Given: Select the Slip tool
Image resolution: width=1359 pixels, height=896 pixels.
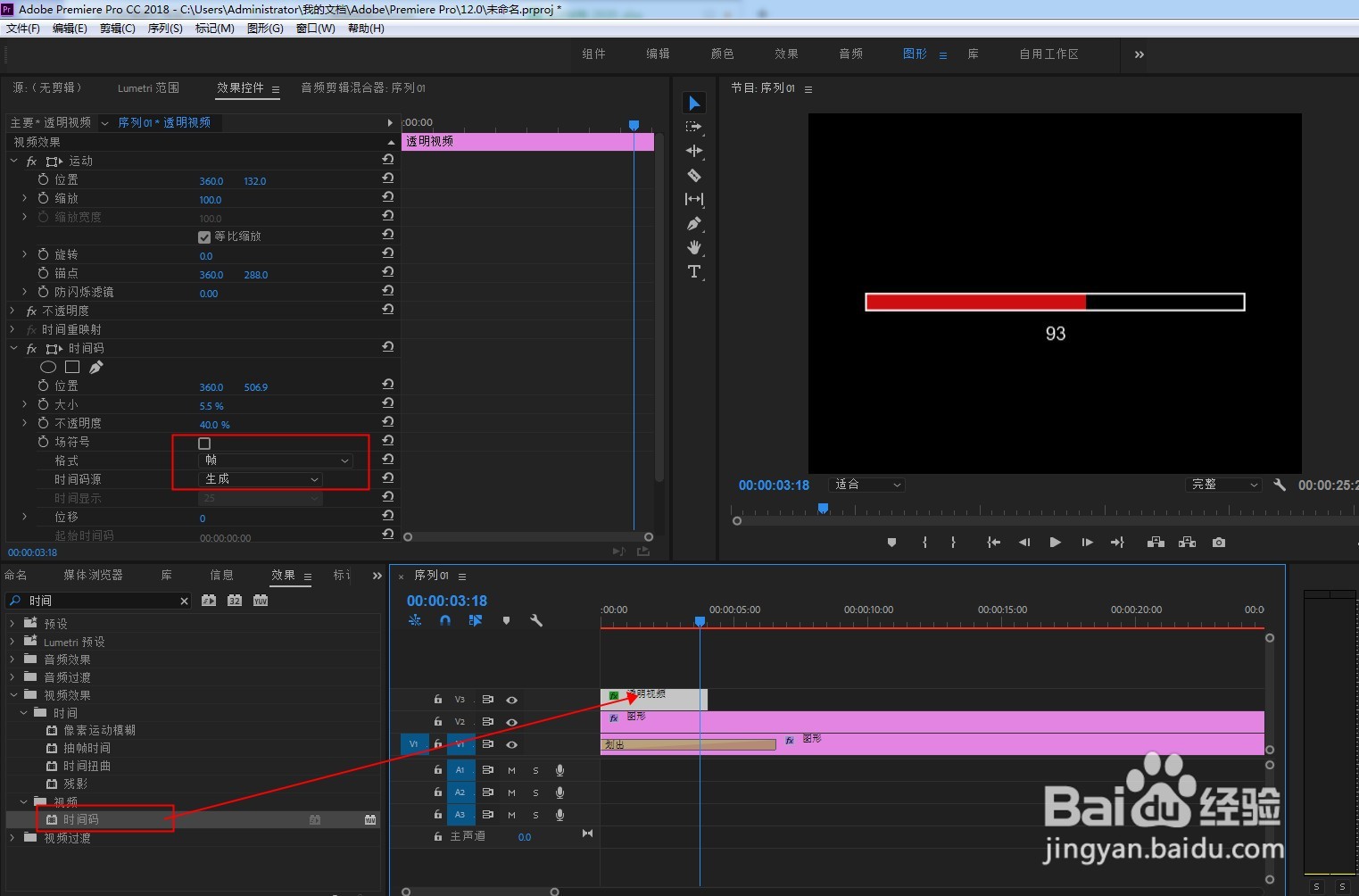Looking at the screenshot, I should pos(694,199).
